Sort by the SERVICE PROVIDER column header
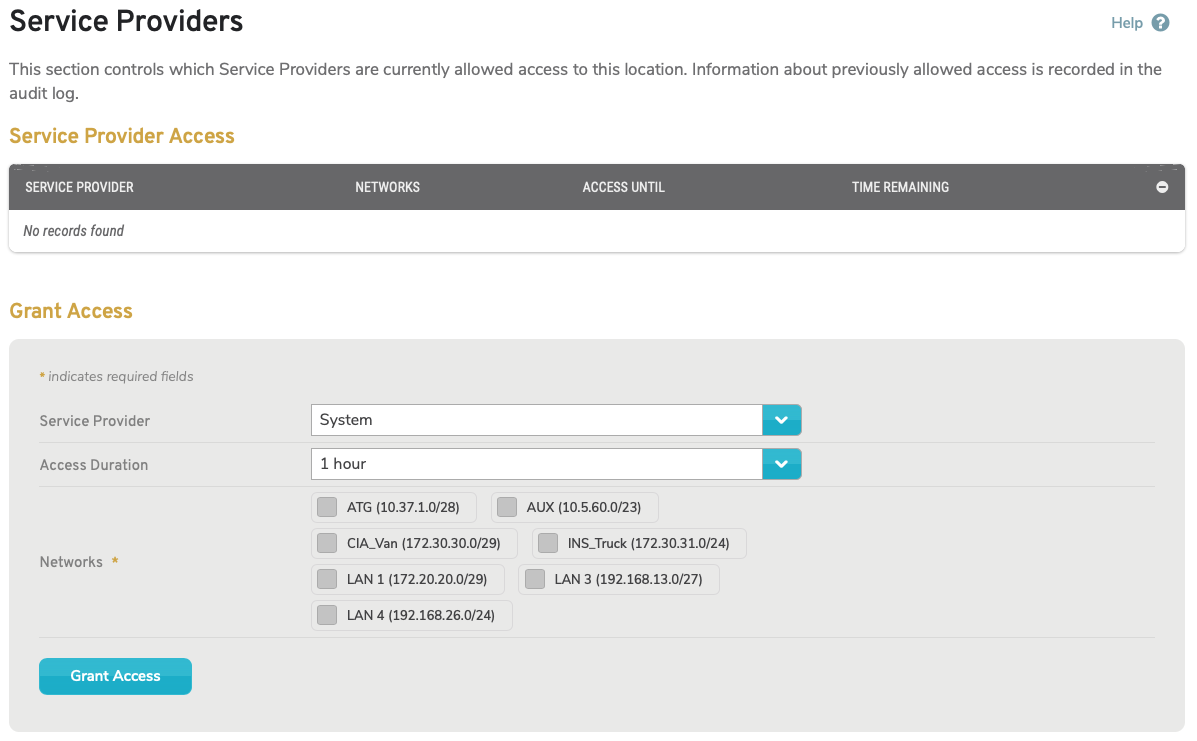Image resolution: width=1197 pixels, height=741 pixels. [79, 187]
